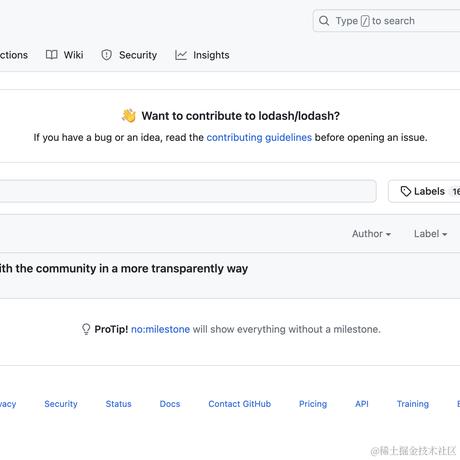Screen dimensions: 460x460
Task: Open the footer API link
Action: pyautogui.click(x=362, y=404)
